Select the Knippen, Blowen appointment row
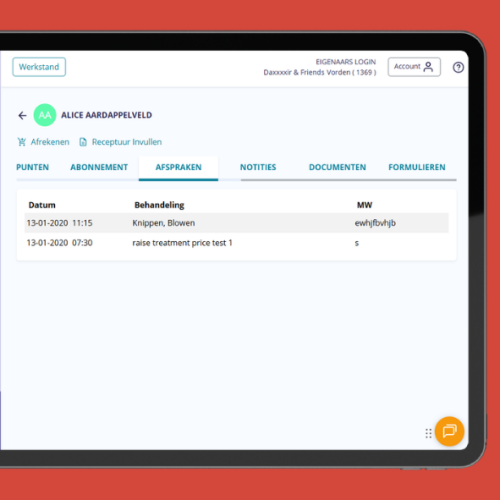Viewport: 500px width, 500px height. tap(236, 223)
